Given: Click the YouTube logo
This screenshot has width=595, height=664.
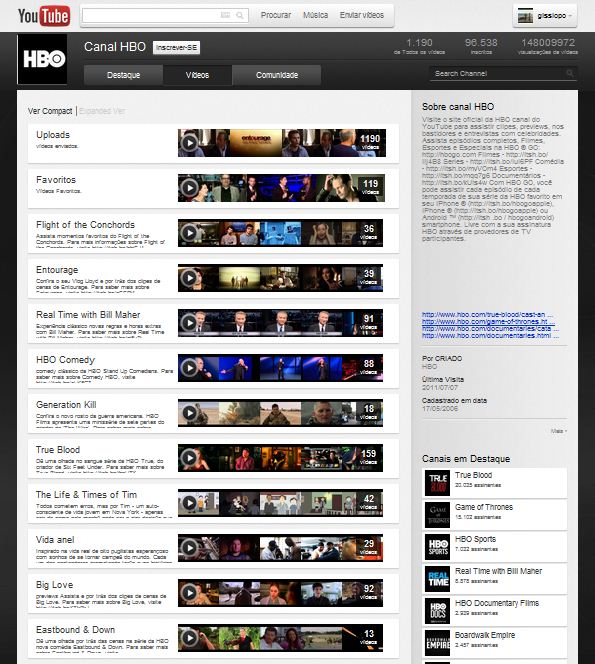Looking at the screenshot, I should click(44, 16).
